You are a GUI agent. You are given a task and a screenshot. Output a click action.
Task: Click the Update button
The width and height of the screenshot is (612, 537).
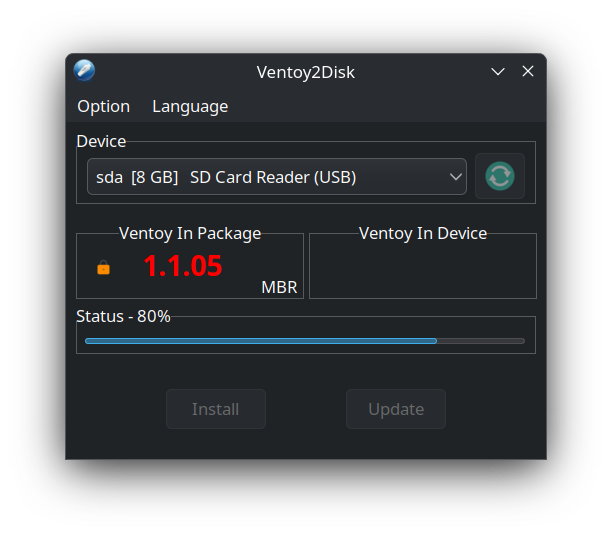coord(396,409)
